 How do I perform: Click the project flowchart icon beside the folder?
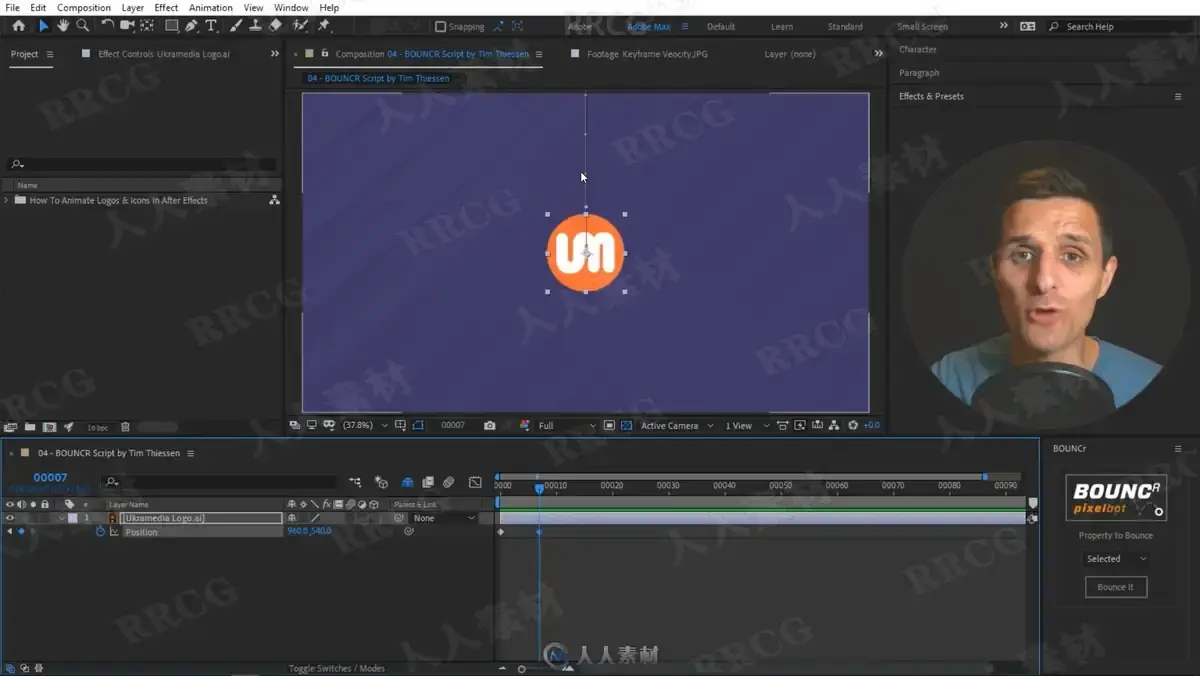click(274, 200)
